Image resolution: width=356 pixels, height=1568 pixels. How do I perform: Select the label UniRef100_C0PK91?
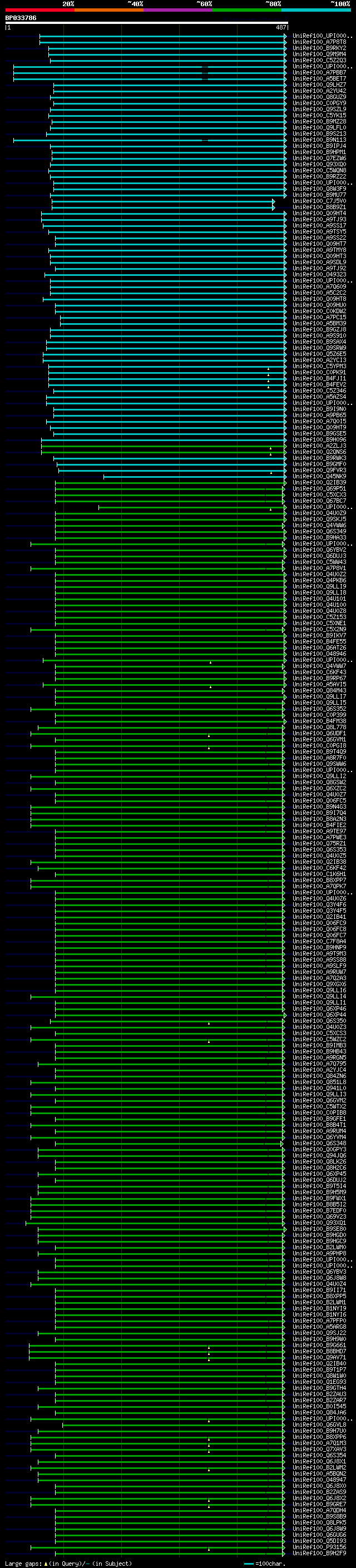319,373
